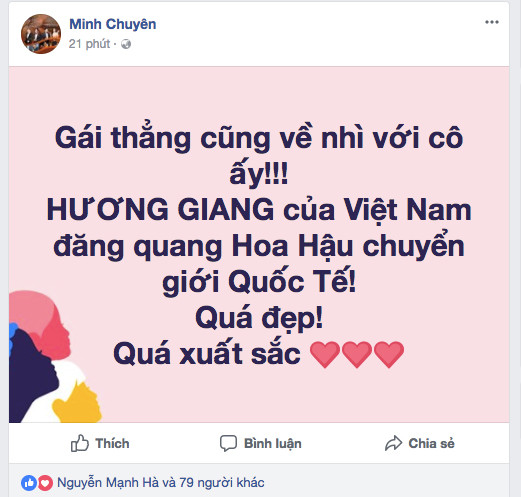Click Minh Chuyên profile picture
521x497 pixels.
[x=41, y=34]
